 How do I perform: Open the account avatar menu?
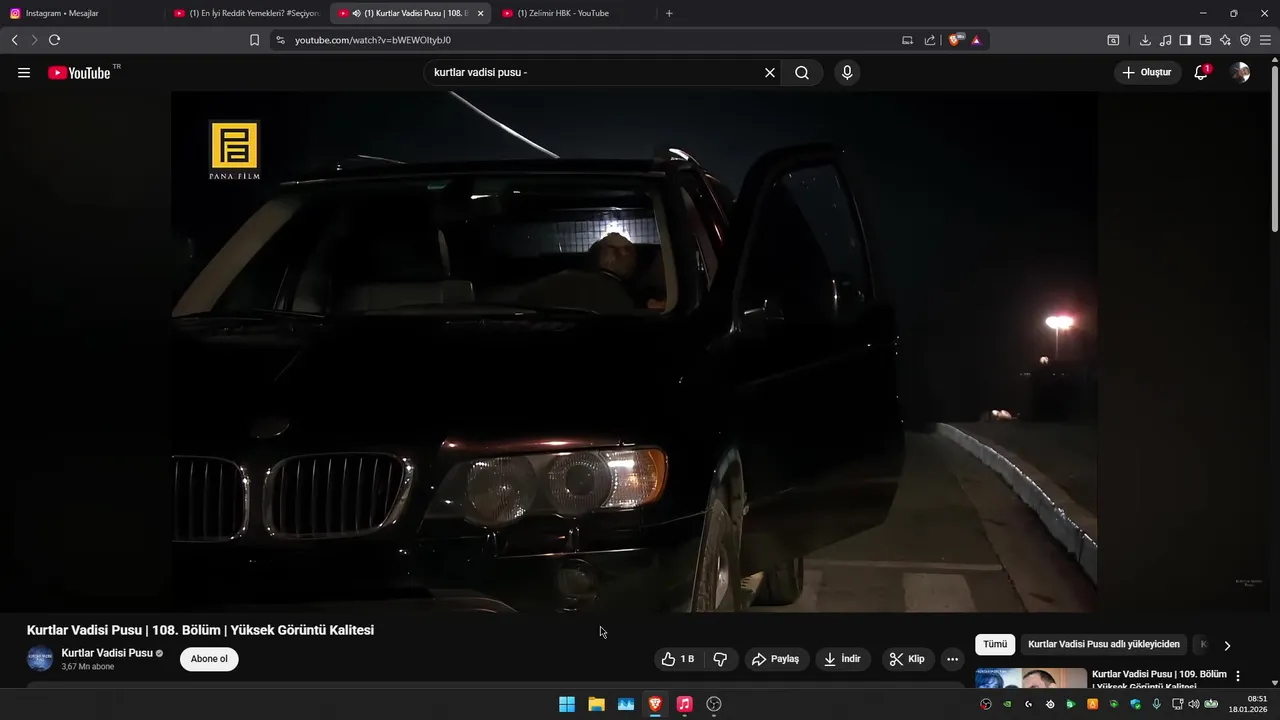click(1240, 73)
